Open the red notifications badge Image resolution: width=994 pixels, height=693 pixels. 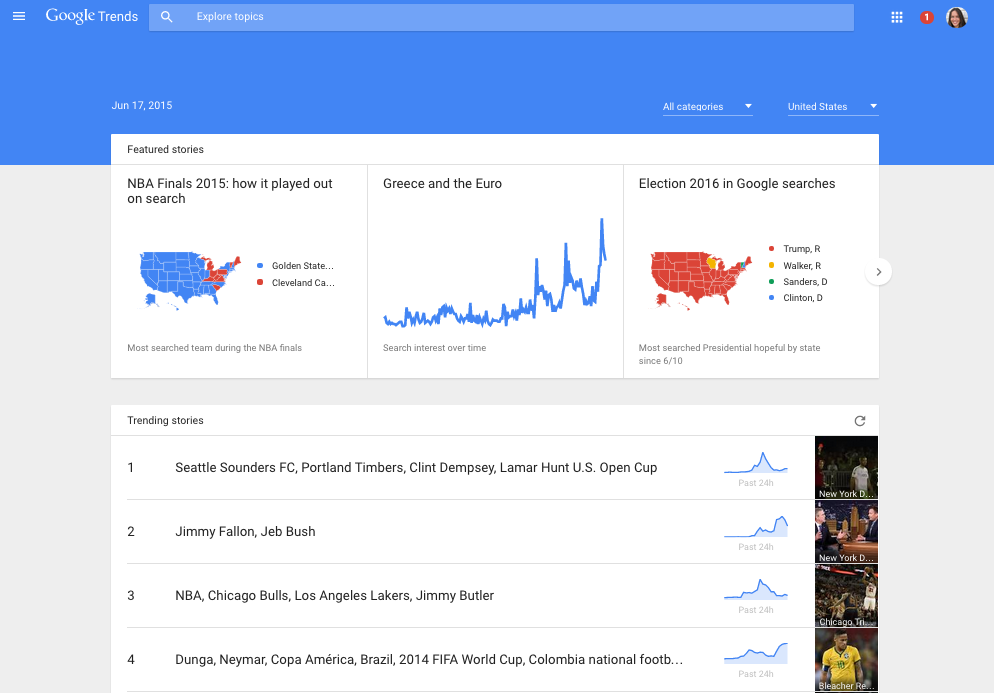tap(926, 17)
